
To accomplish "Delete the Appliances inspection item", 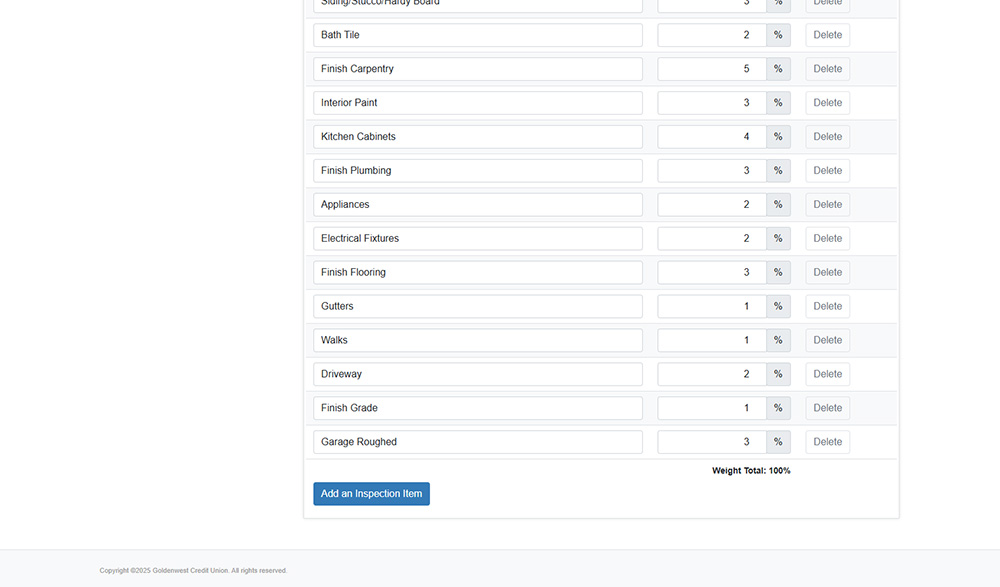I will 827,204.
